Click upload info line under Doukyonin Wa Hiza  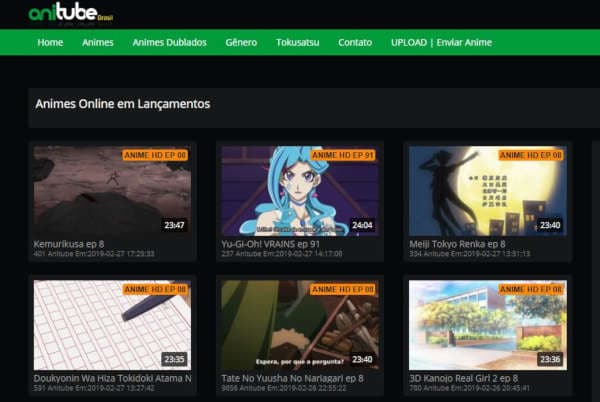94,388
